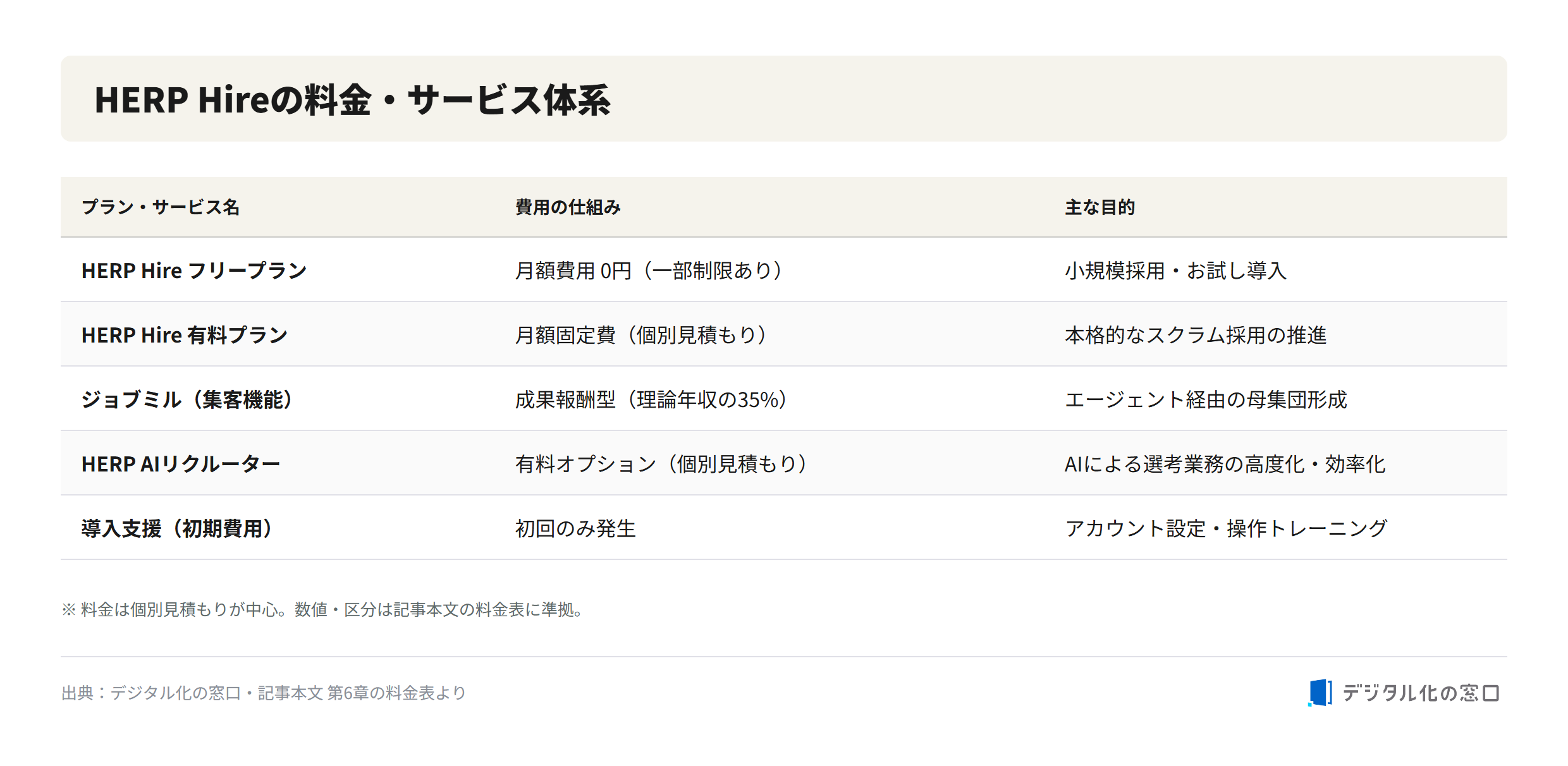Click the blue book logo icon
This screenshot has height=766, width=1568.
1320,693
